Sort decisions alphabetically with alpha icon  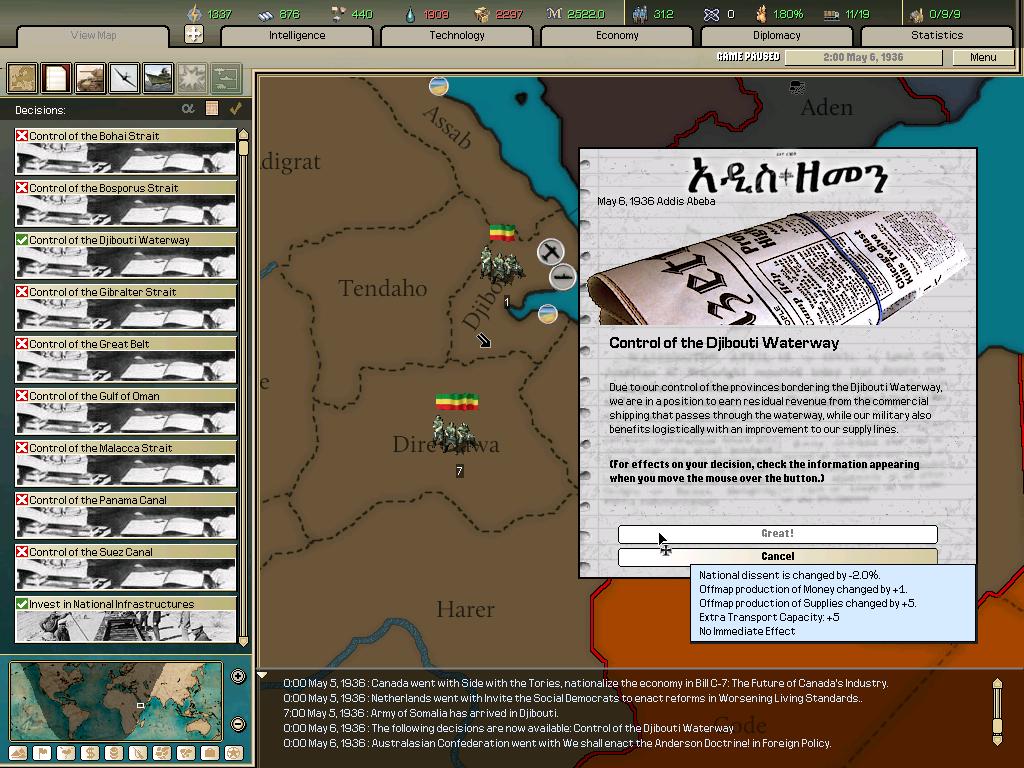188,108
